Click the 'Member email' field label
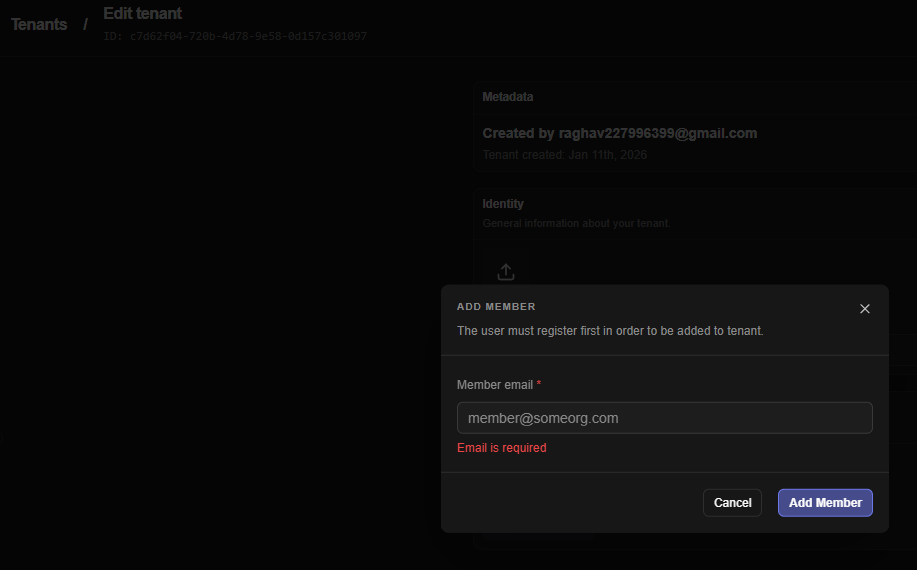917x570 pixels. (x=495, y=385)
